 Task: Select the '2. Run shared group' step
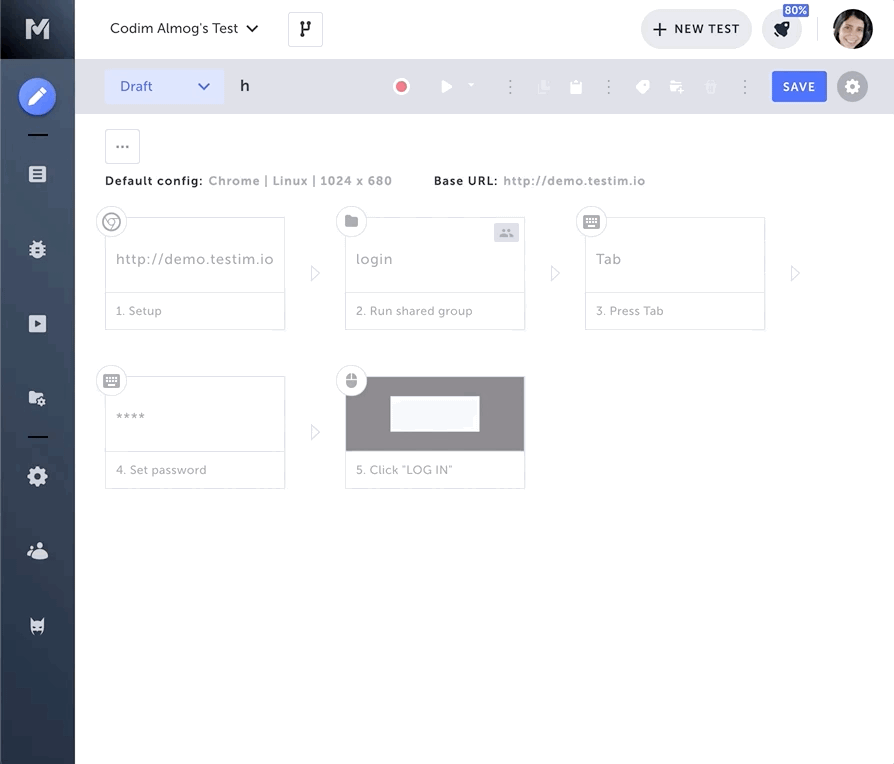point(435,273)
